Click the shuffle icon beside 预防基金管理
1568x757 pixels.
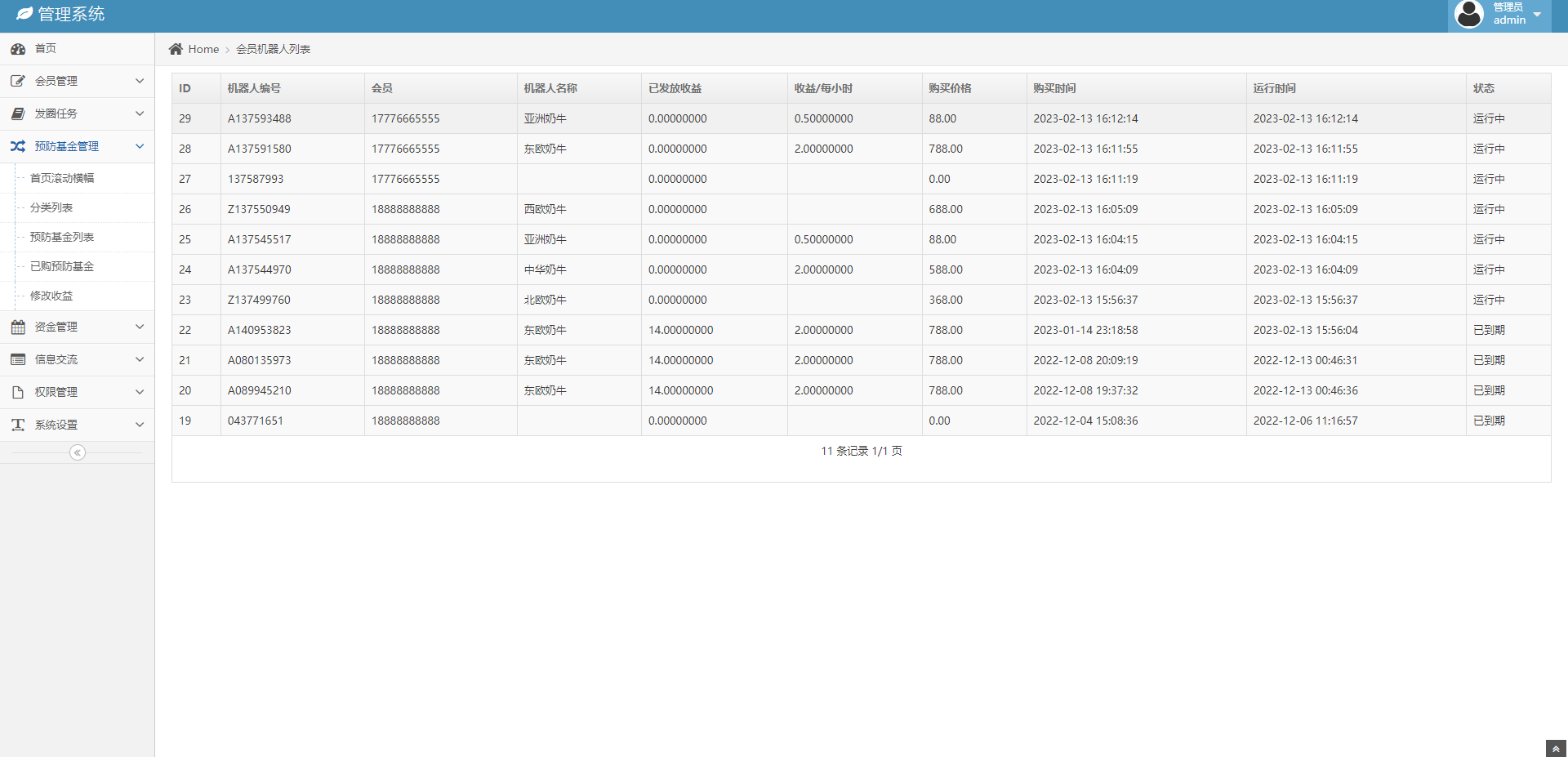[x=18, y=146]
